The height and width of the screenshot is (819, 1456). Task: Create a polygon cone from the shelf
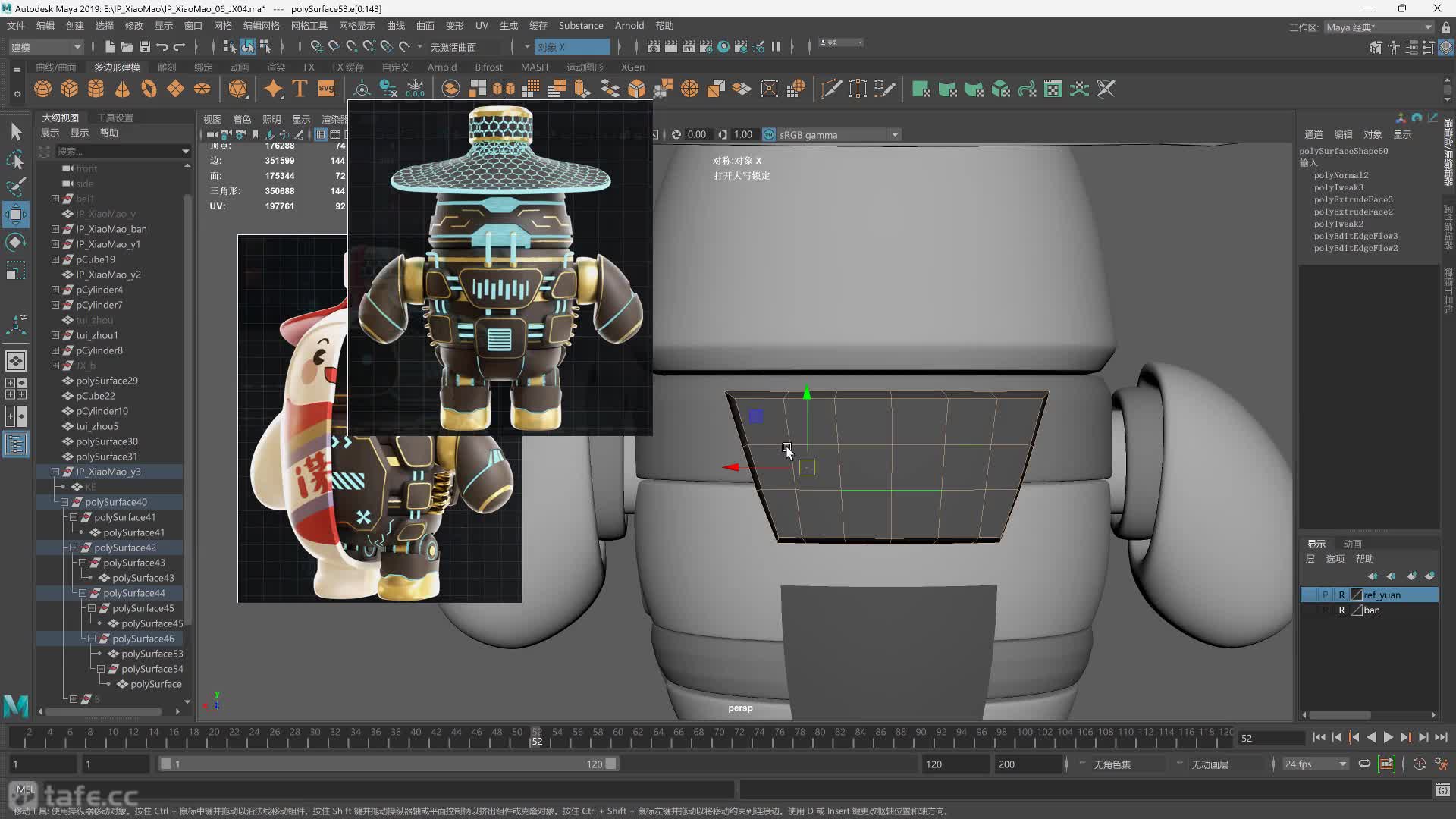122,89
